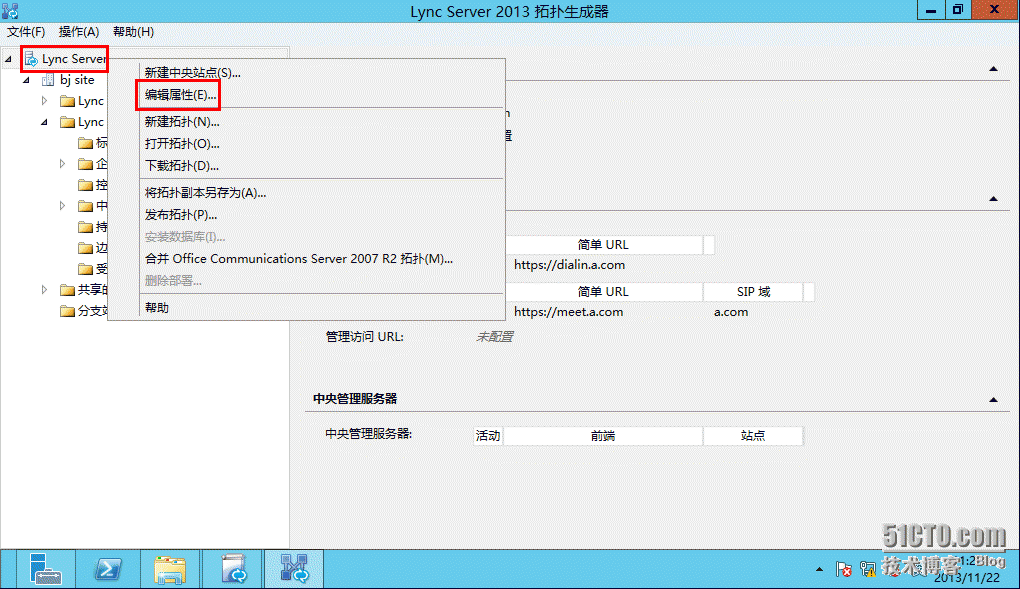Click the 前端 column header
The width and height of the screenshot is (1020, 589).
[603, 435]
